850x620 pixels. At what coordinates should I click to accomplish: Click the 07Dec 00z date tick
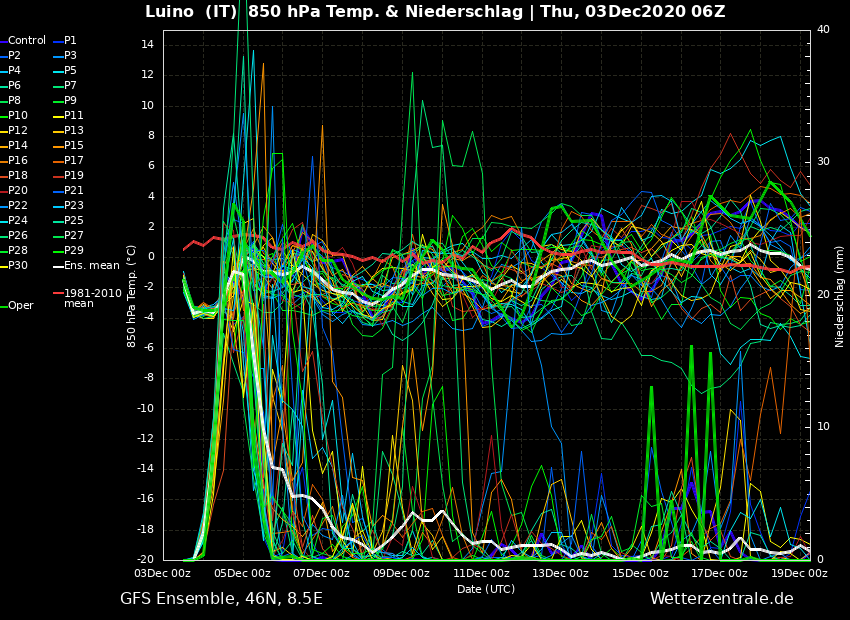click(x=322, y=573)
